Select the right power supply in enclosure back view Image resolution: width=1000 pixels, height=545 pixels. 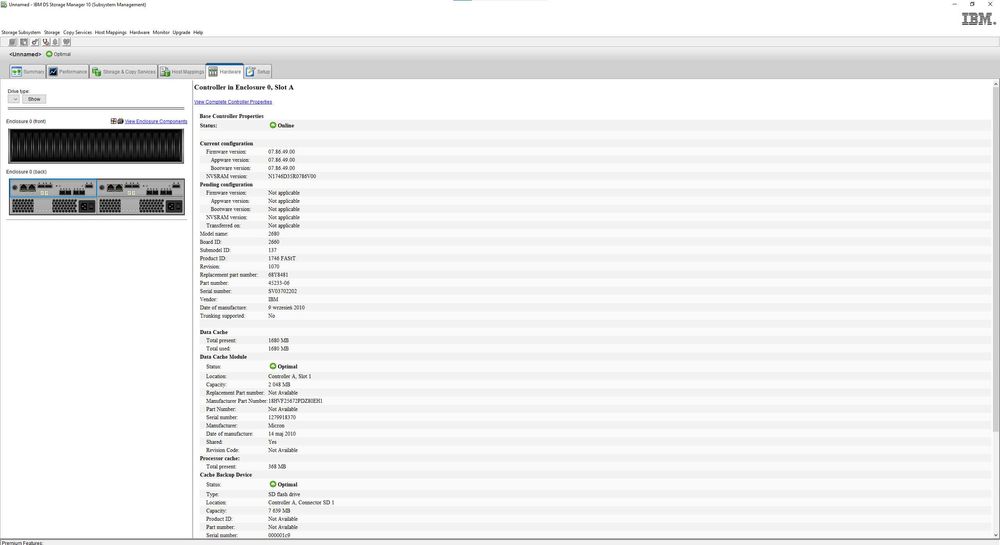coord(140,206)
